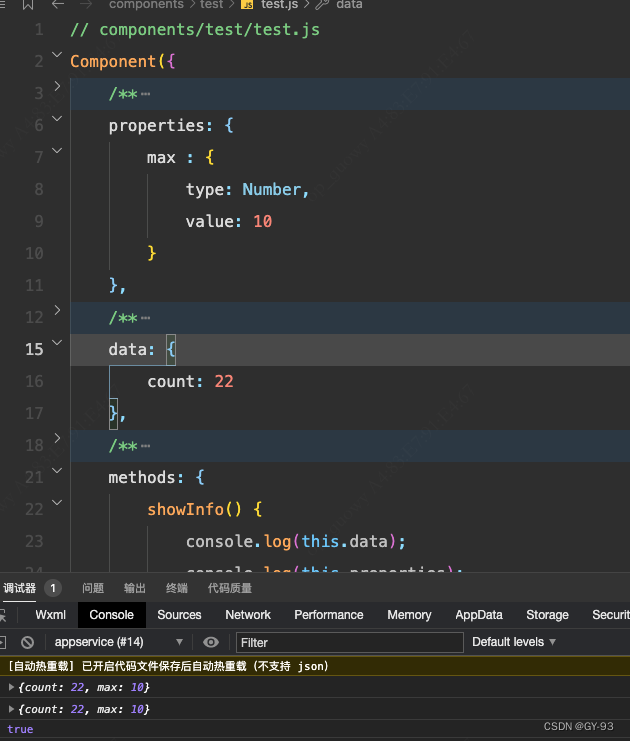This screenshot has width=630, height=741.
Task: Click the folded ellipsis on line 18
Action: (x=146, y=446)
